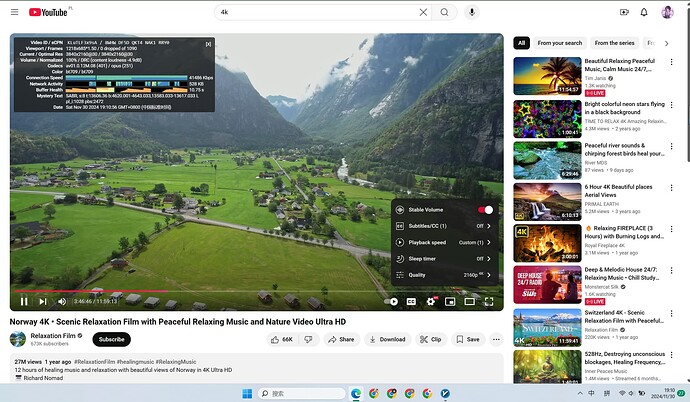Open the notifications bell
The height and width of the screenshot is (402, 690).
coord(644,12)
